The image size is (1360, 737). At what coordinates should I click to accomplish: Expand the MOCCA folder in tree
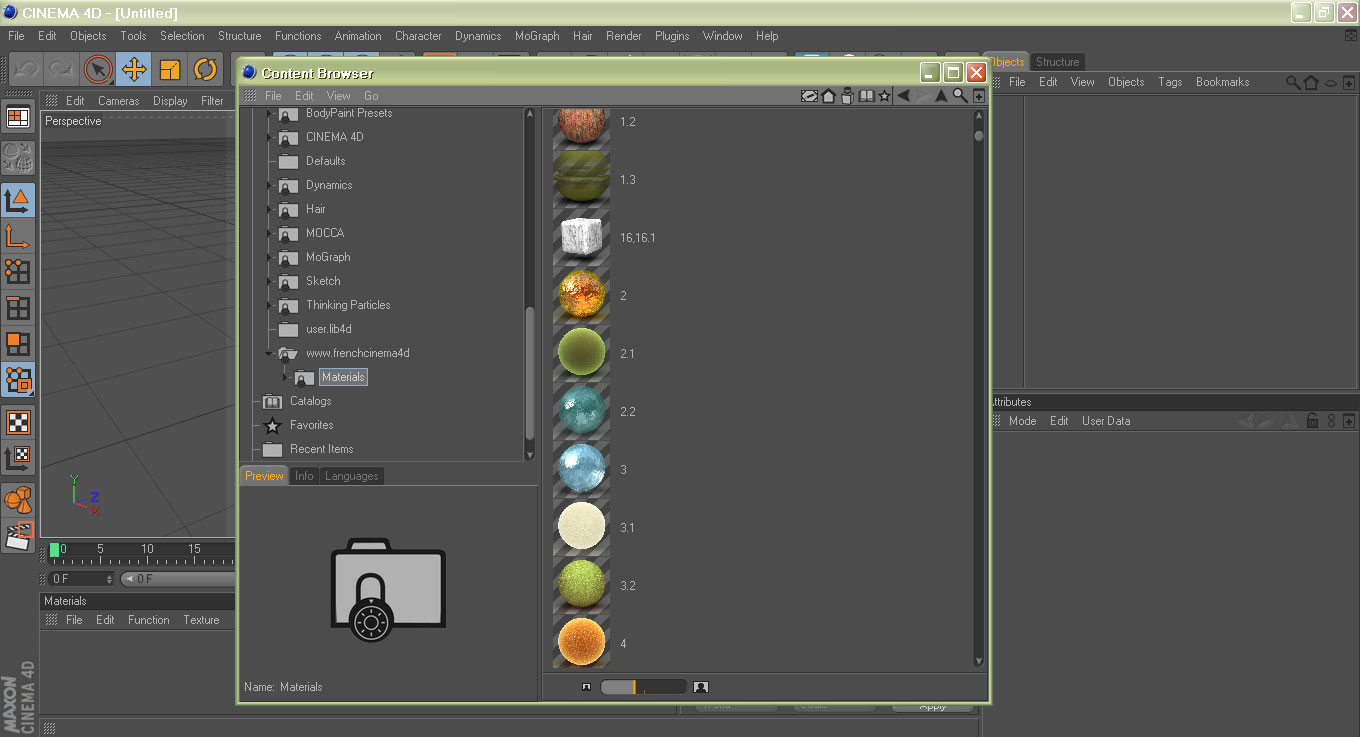269,233
